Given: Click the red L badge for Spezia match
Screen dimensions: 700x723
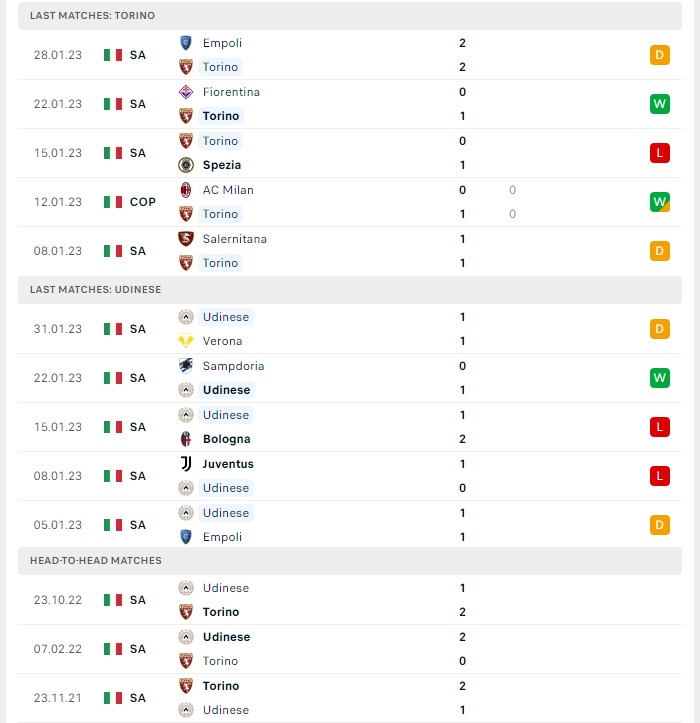Looking at the screenshot, I should tap(659, 153).
